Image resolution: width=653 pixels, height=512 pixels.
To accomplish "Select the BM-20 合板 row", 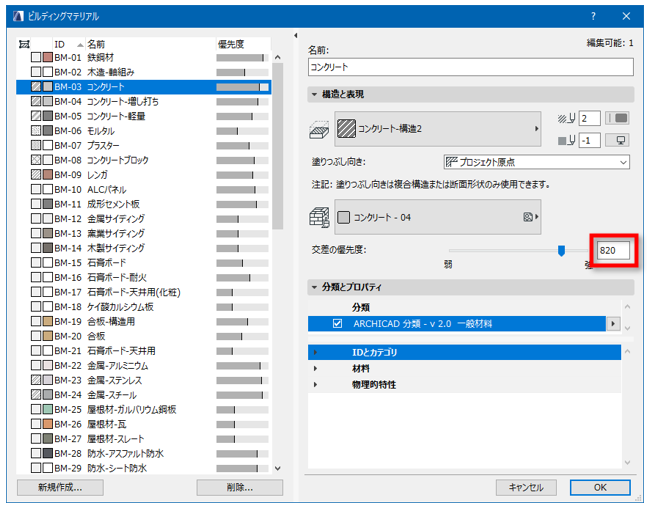I will pyautogui.click(x=144, y=336).
